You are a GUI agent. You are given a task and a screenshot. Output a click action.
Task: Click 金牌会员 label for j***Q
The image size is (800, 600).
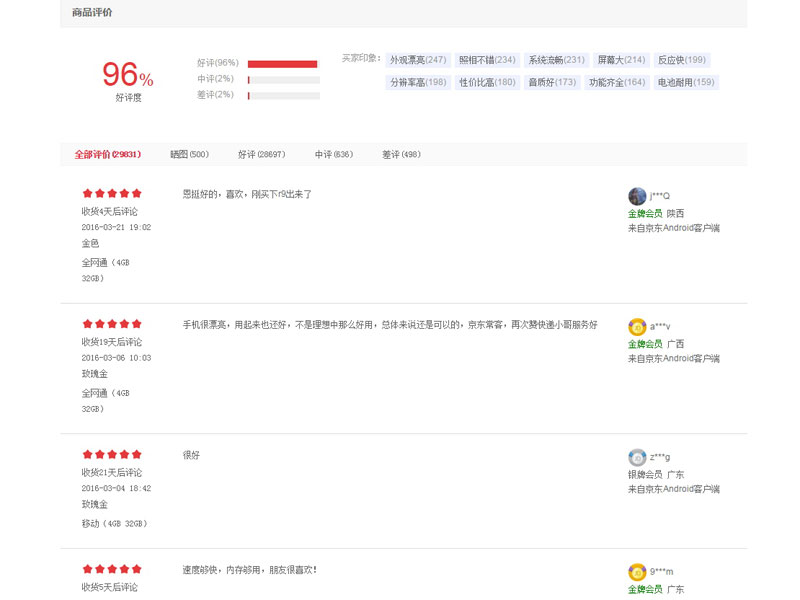point(645,214)
